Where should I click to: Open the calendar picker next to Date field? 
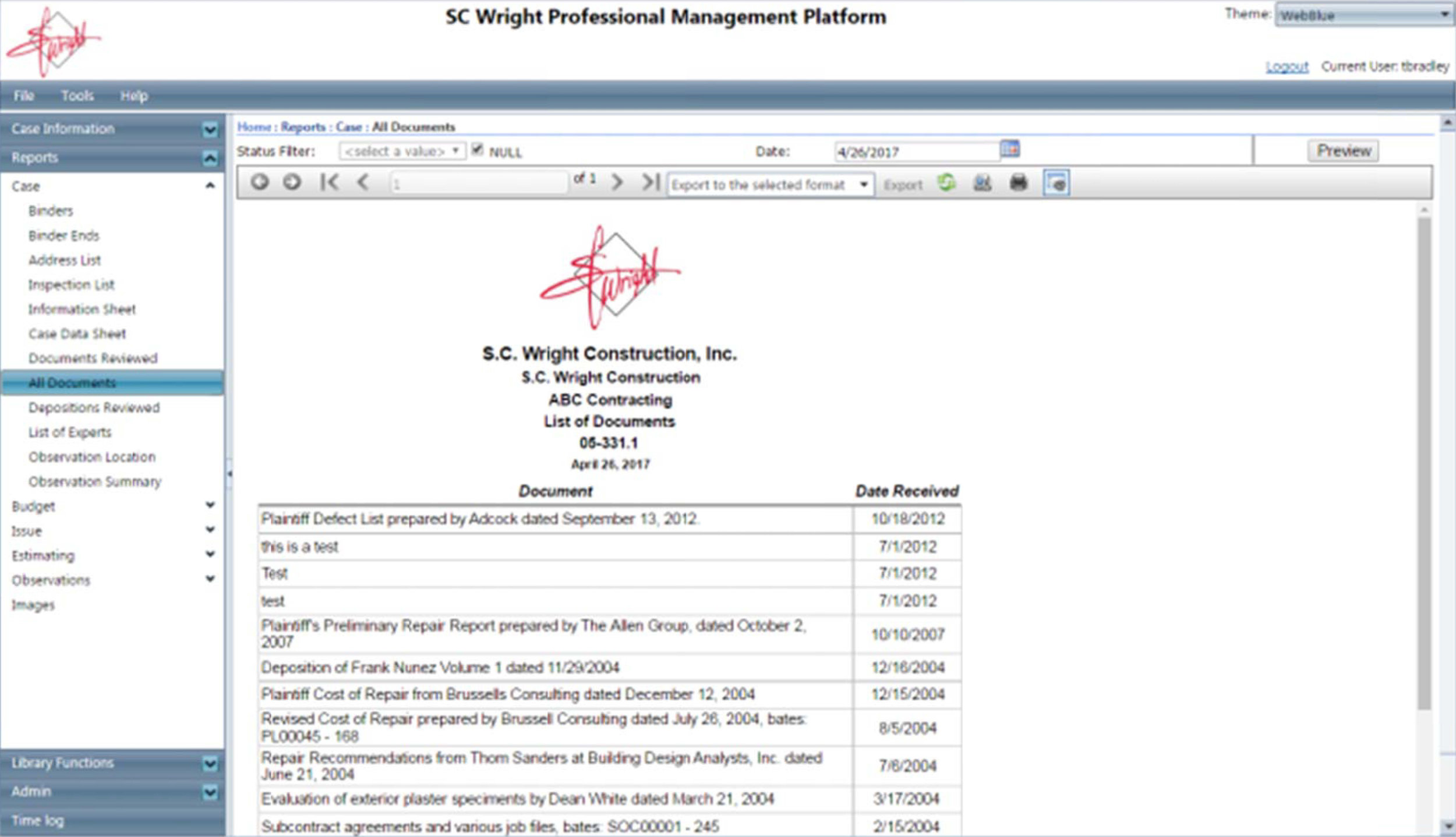pos(1010,149)
